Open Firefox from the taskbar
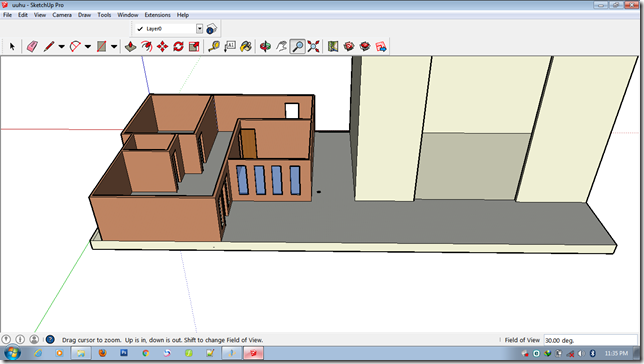Image resolution: width=644 pixels, height=364 pixels. [x=102, y=353]
